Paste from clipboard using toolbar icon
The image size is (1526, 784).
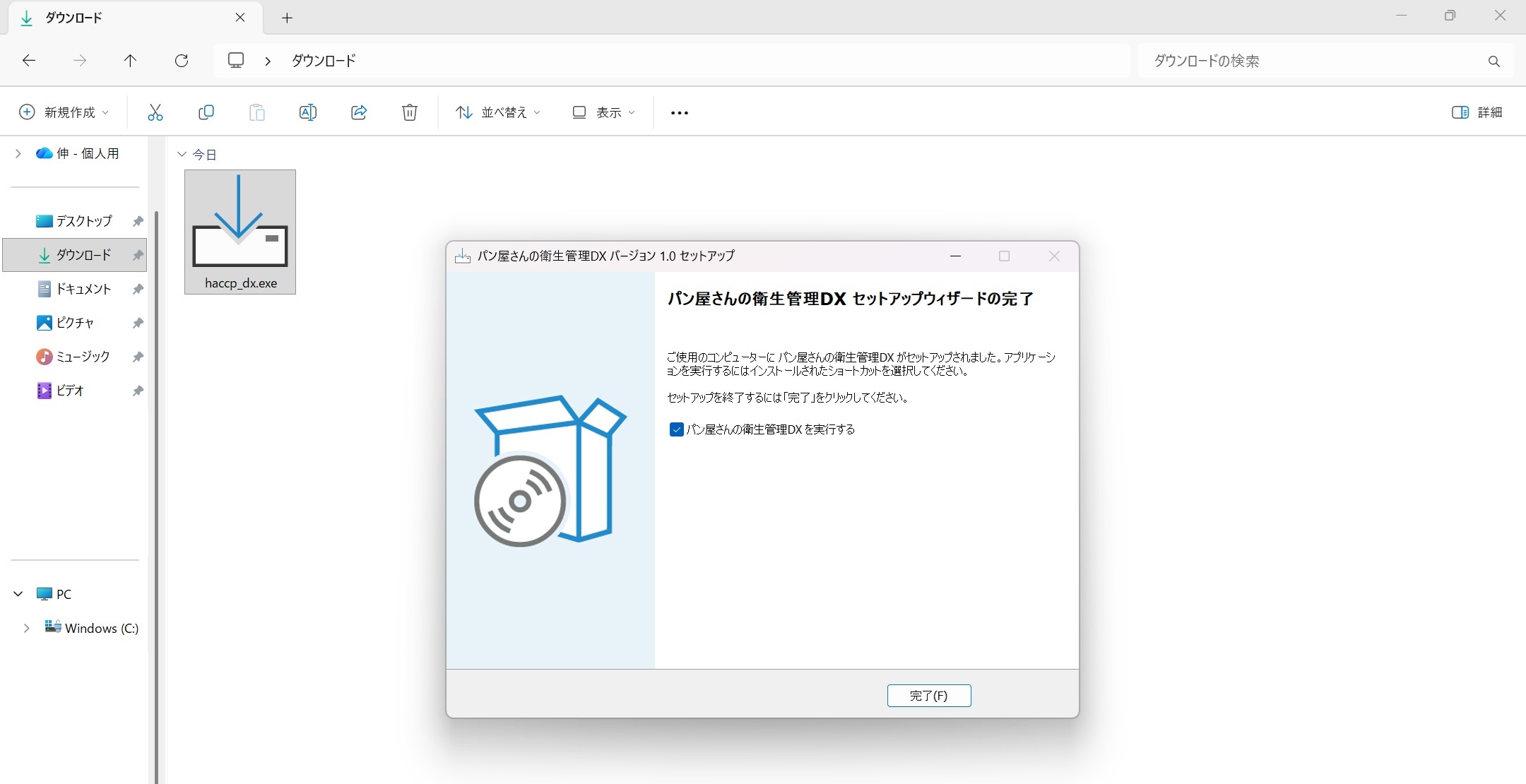coord(257,112)
